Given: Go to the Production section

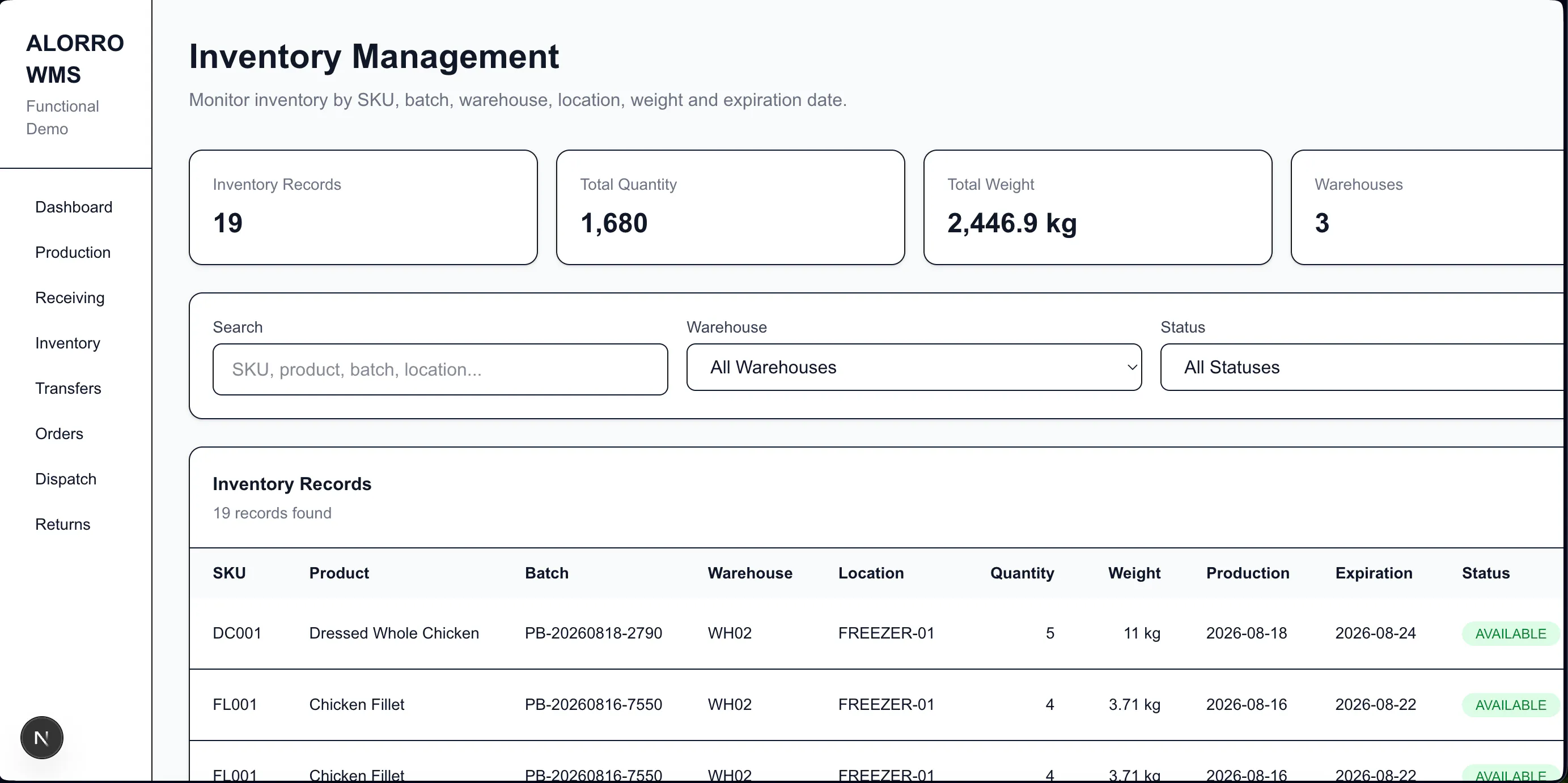Looking at the screenshot, I should tap(73, 253).
